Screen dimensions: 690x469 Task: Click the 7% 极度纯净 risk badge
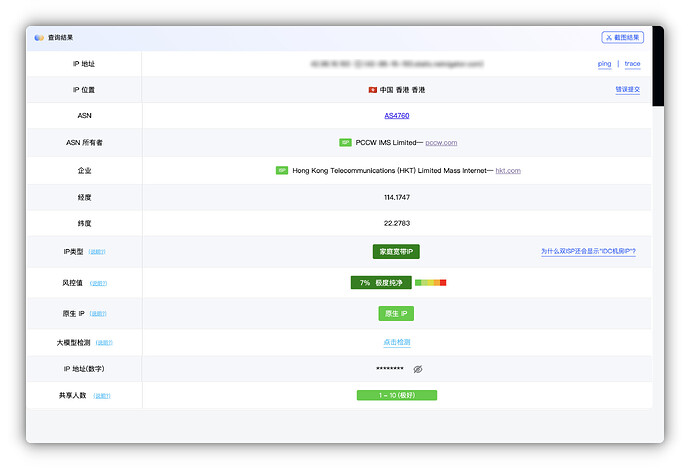[381, 282]
